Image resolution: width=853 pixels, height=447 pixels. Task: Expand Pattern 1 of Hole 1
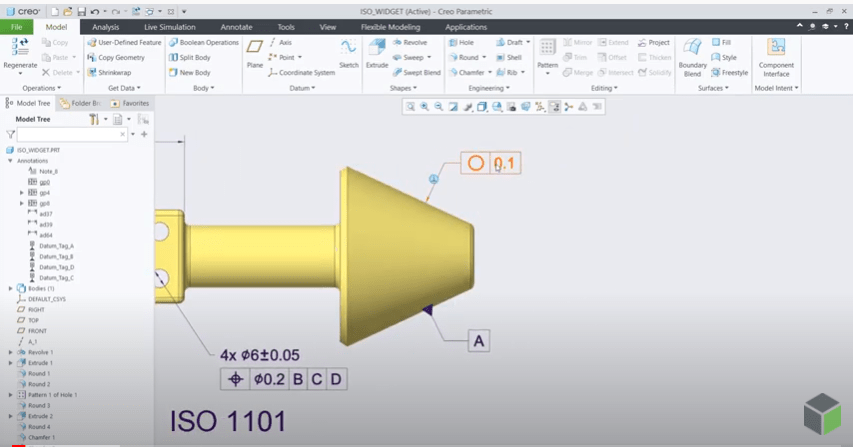pos(11,395)
